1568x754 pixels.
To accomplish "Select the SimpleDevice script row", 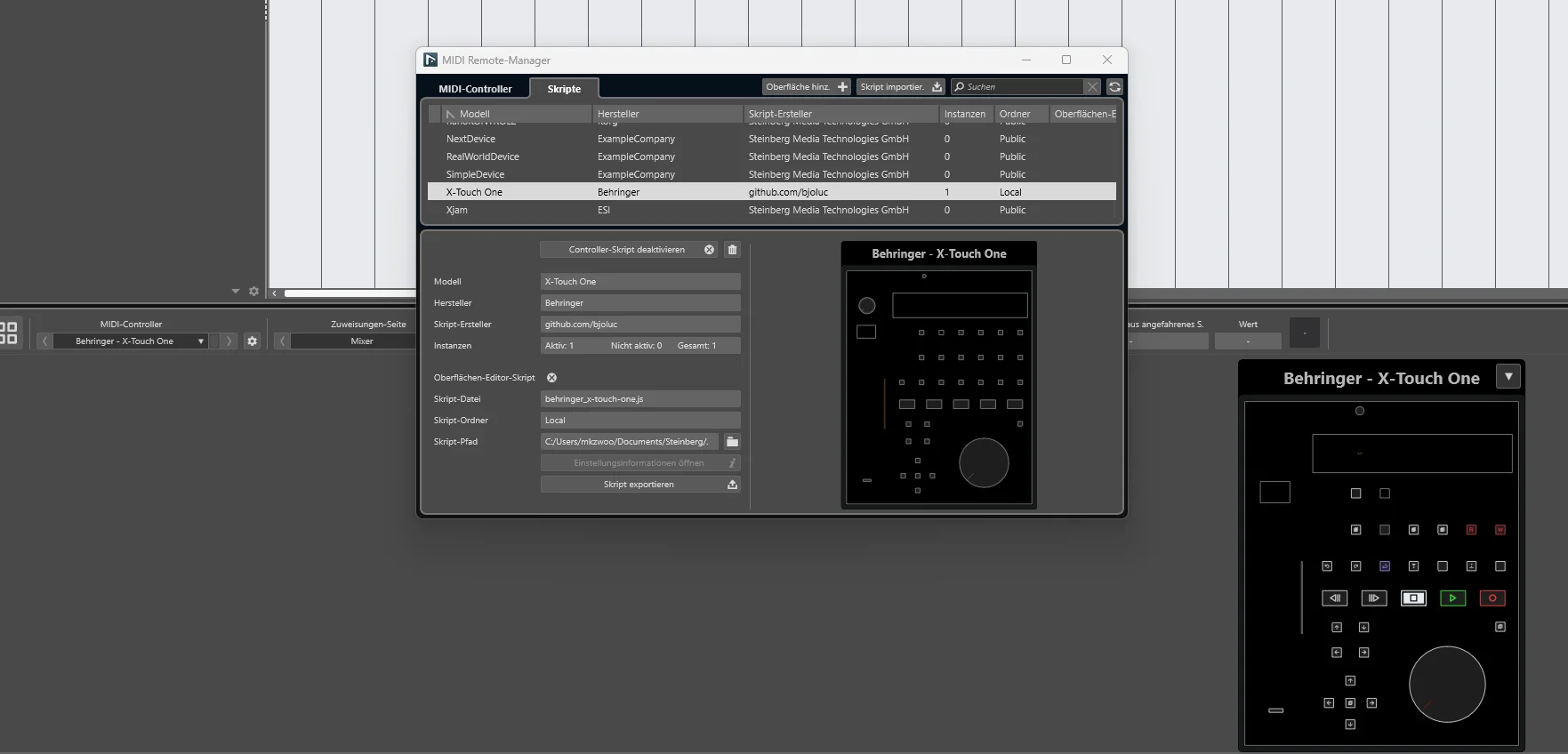I will pyautogui.click(x=771, y=174).
